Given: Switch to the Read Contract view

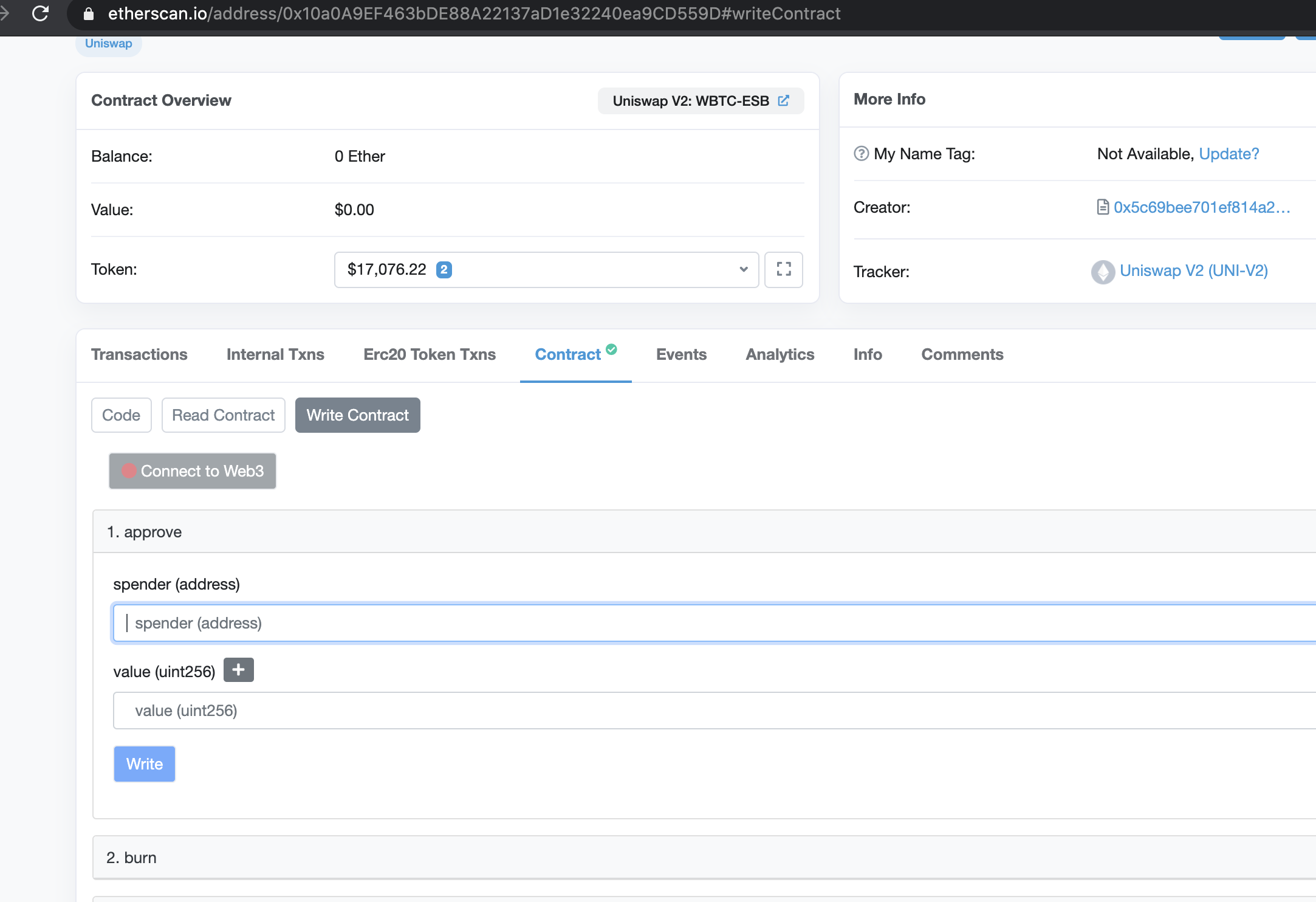Looking at the screenshot, I should point(223,415).
